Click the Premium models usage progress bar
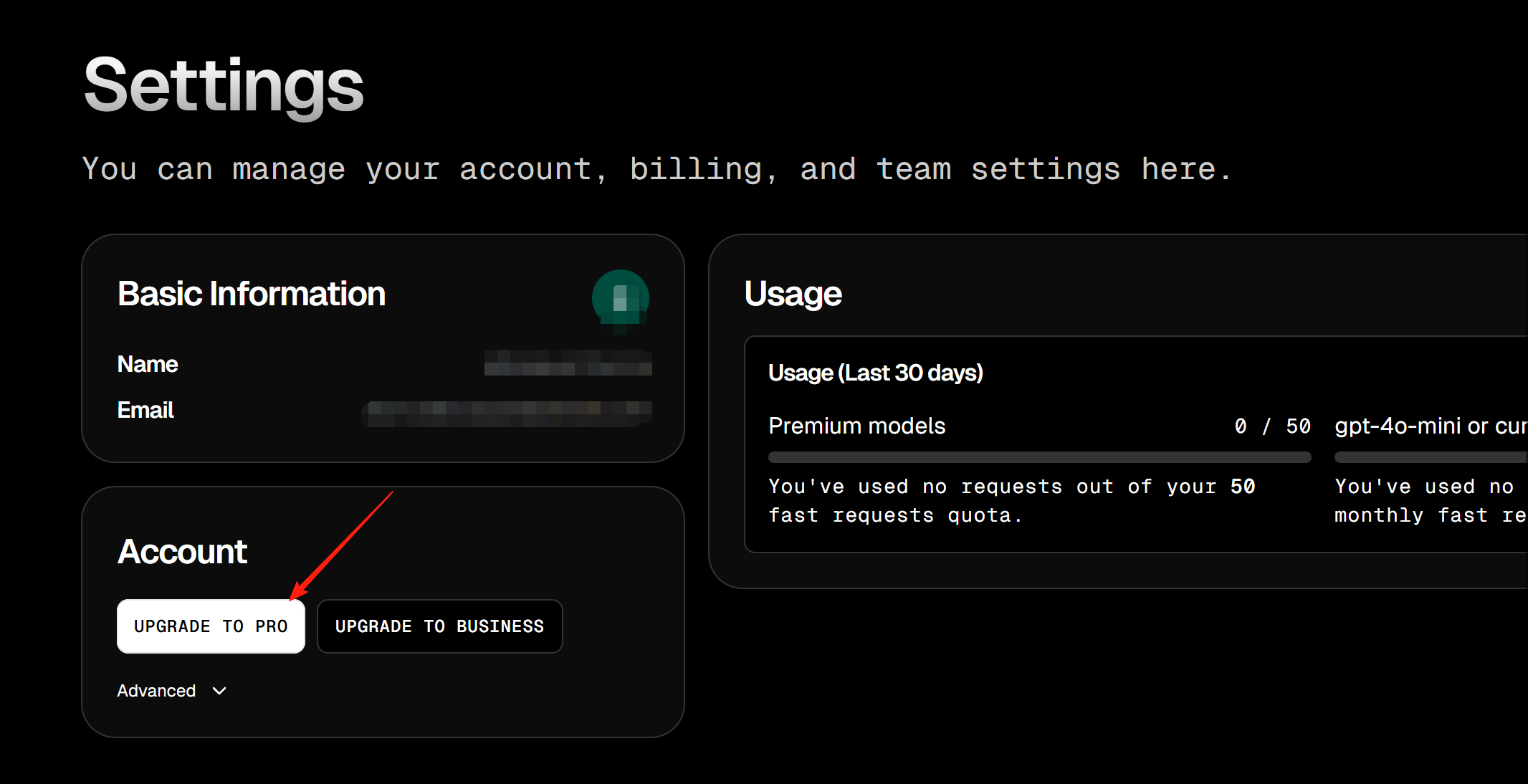1528x784 pixels. [1039, 457]
